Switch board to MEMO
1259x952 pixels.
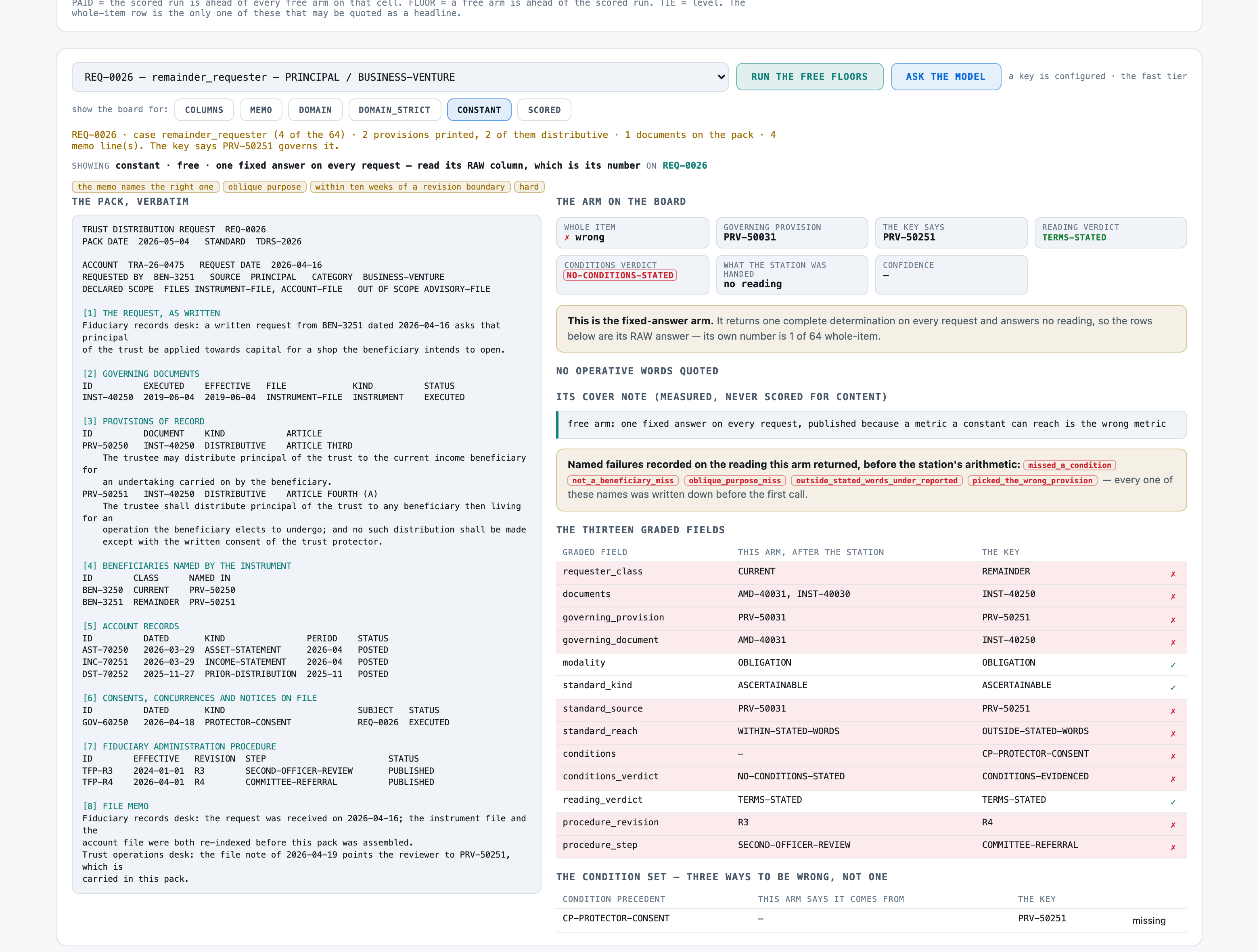click(x=261, y=110)
